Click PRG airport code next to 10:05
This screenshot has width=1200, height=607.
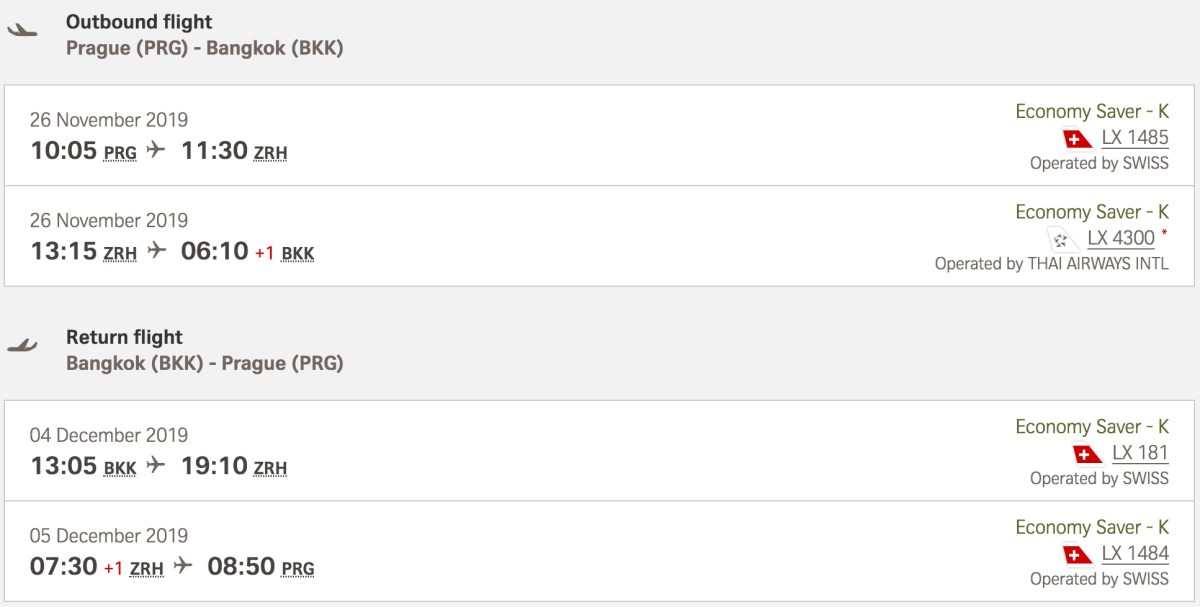click(120, 153)
